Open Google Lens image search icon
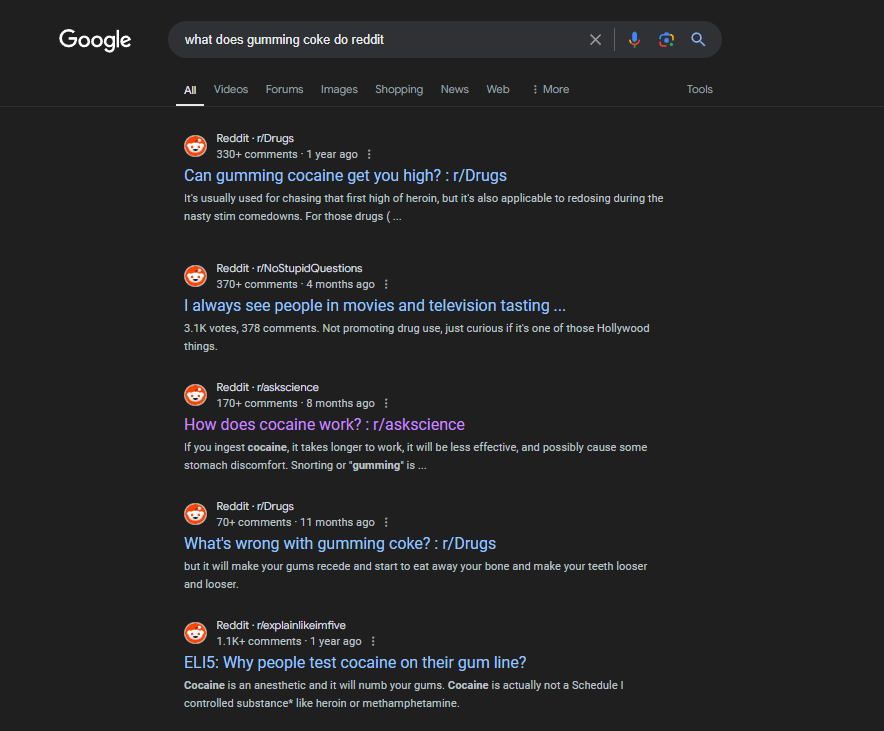Viewport: 884px width, 731px height. point(666,39)
